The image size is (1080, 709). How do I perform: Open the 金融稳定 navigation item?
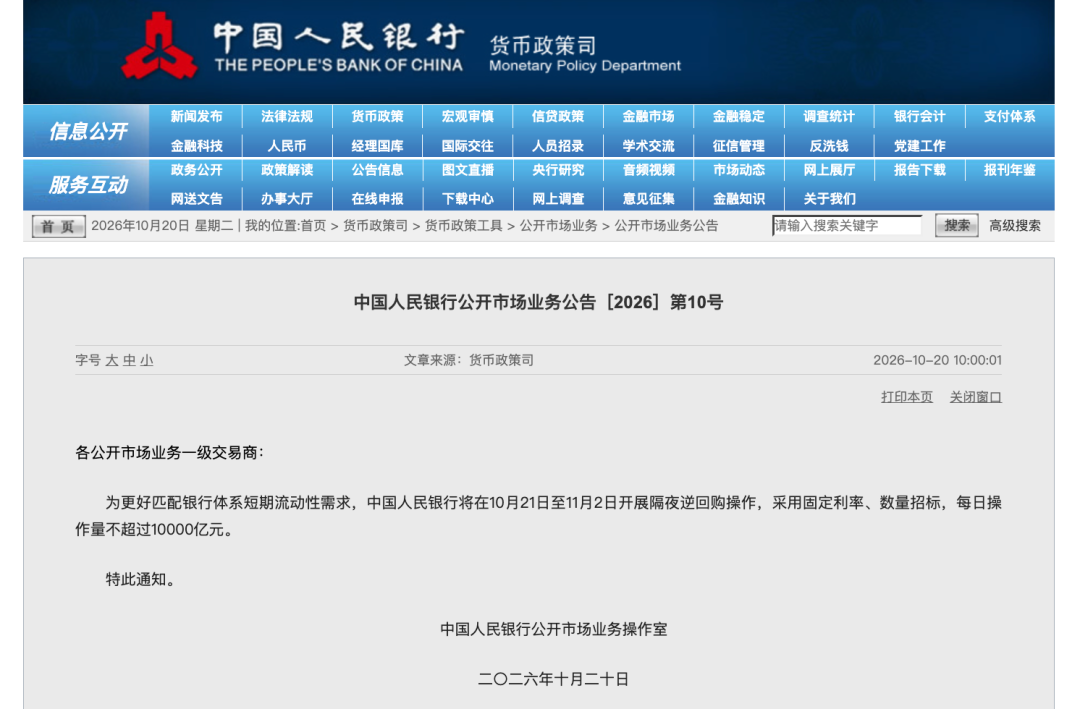pyautogui.click(x=738, y=116)
